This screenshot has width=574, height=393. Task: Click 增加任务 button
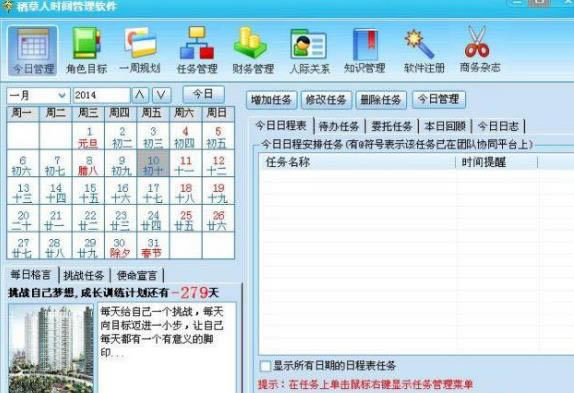(271, 100)
